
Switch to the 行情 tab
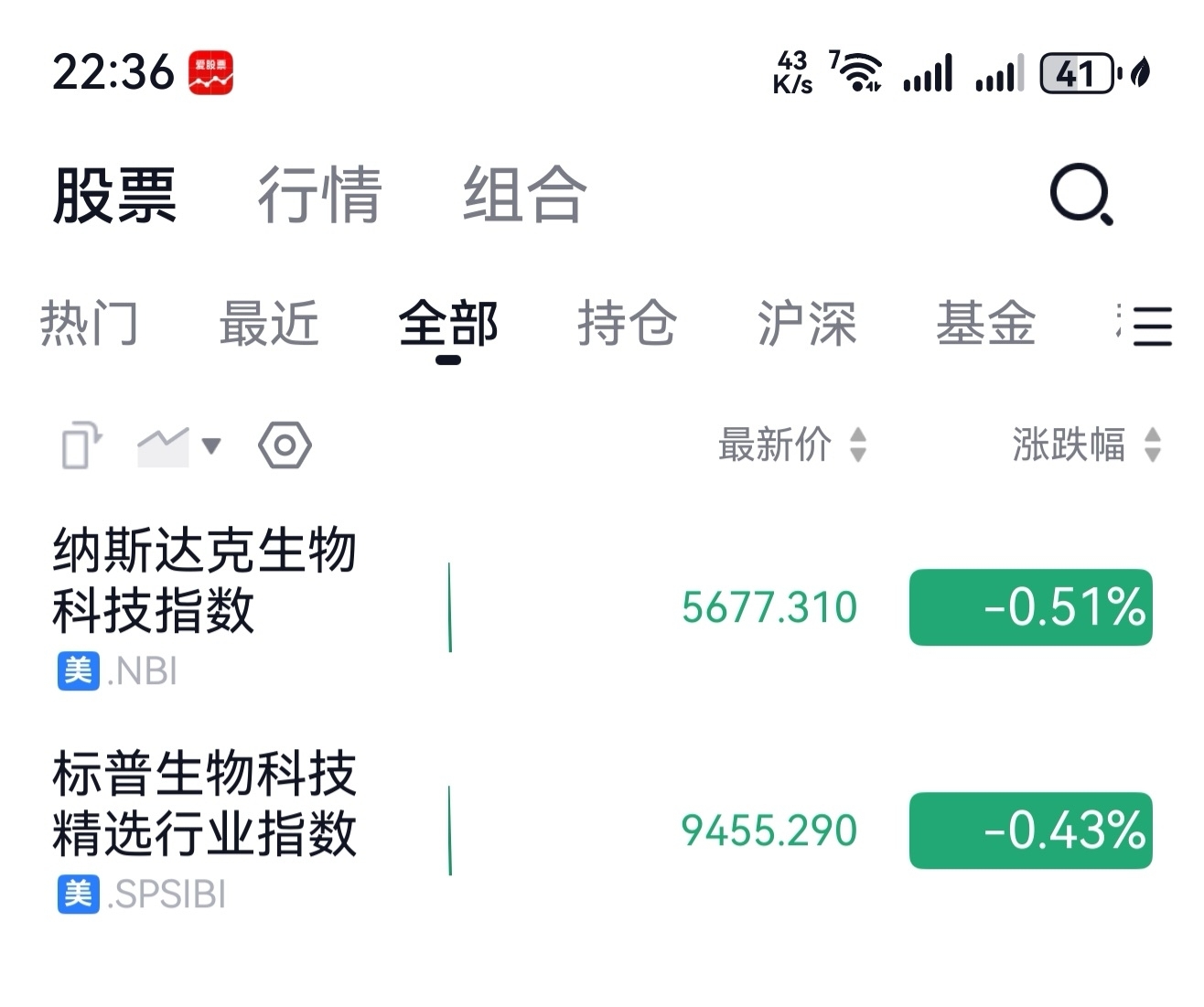(319, 195)
